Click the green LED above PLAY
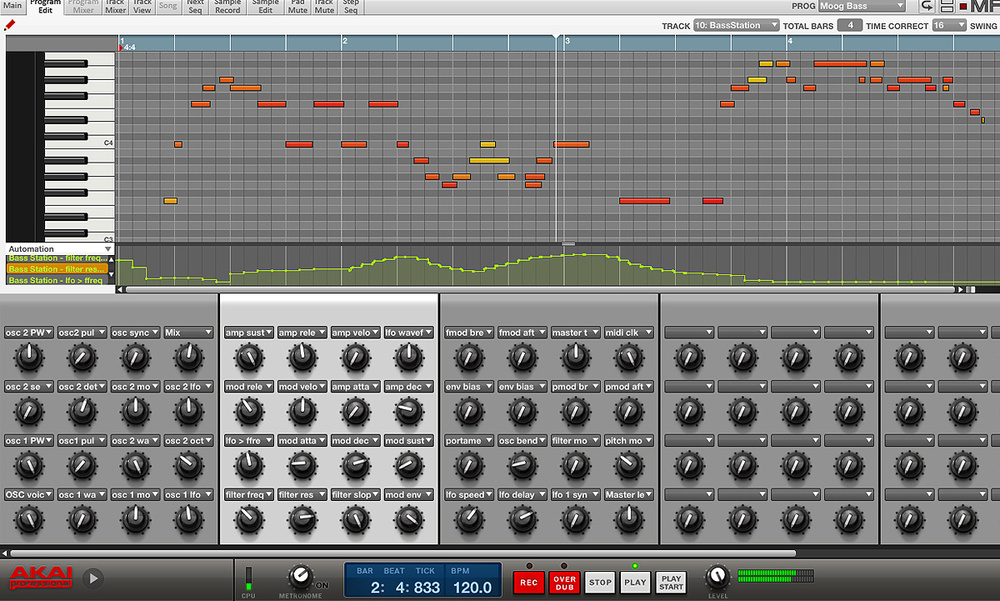 635,566
